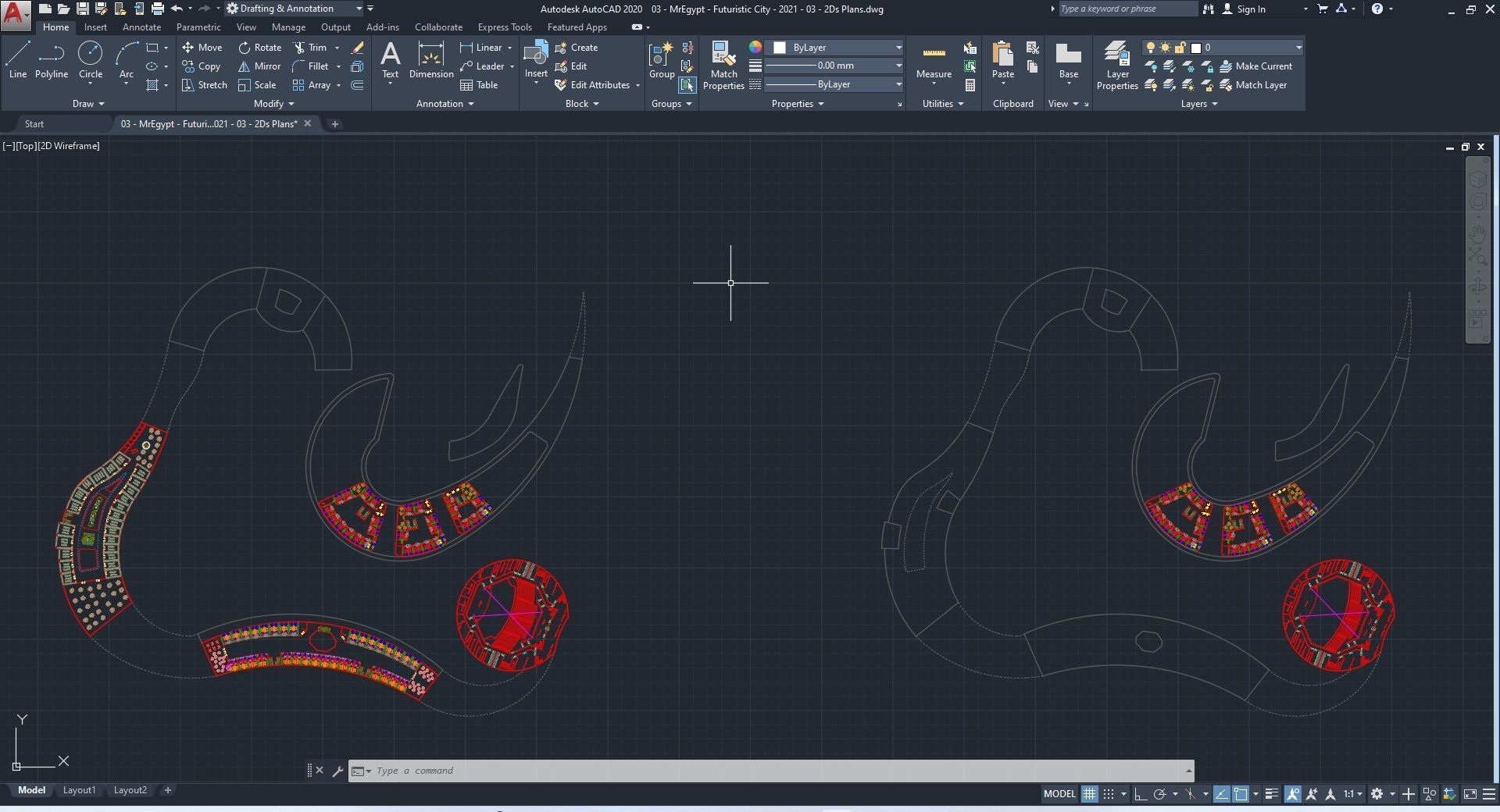Viewport: 1500px width, 812px height.
Task: Click the Create block button
Action: click(x=577, y=48)
